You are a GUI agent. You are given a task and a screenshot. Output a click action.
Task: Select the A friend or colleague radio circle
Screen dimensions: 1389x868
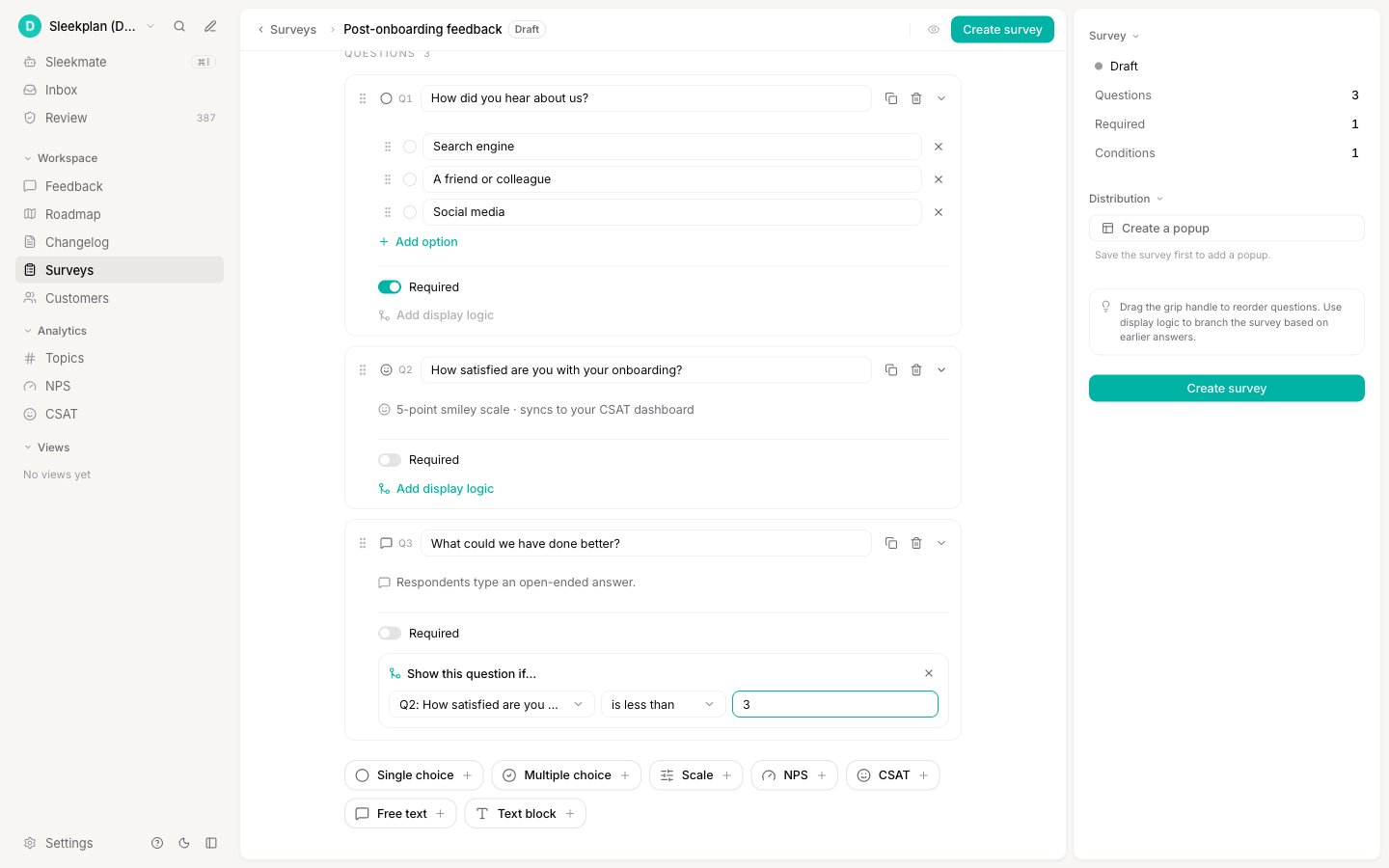point(410,179)
